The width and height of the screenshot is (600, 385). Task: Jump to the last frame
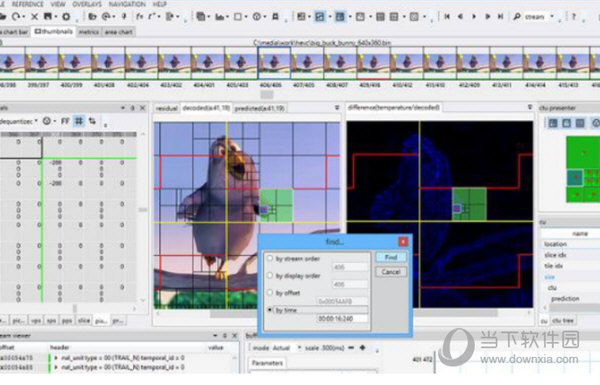[500, 16]
